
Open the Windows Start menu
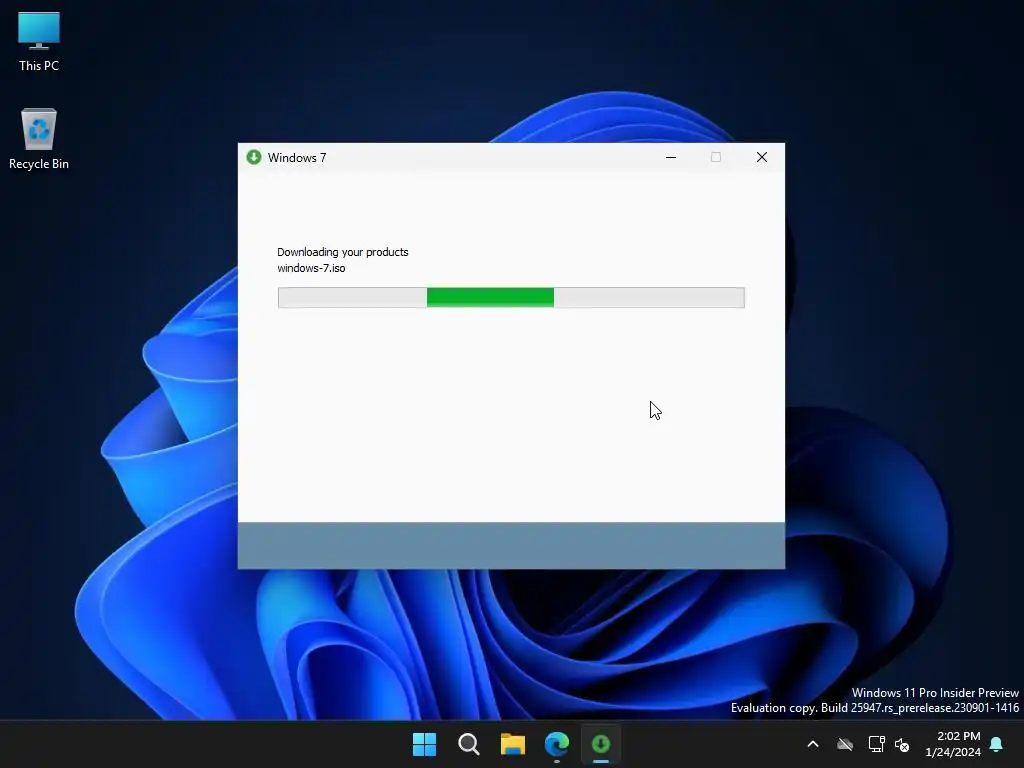click(x=424, y=744)
